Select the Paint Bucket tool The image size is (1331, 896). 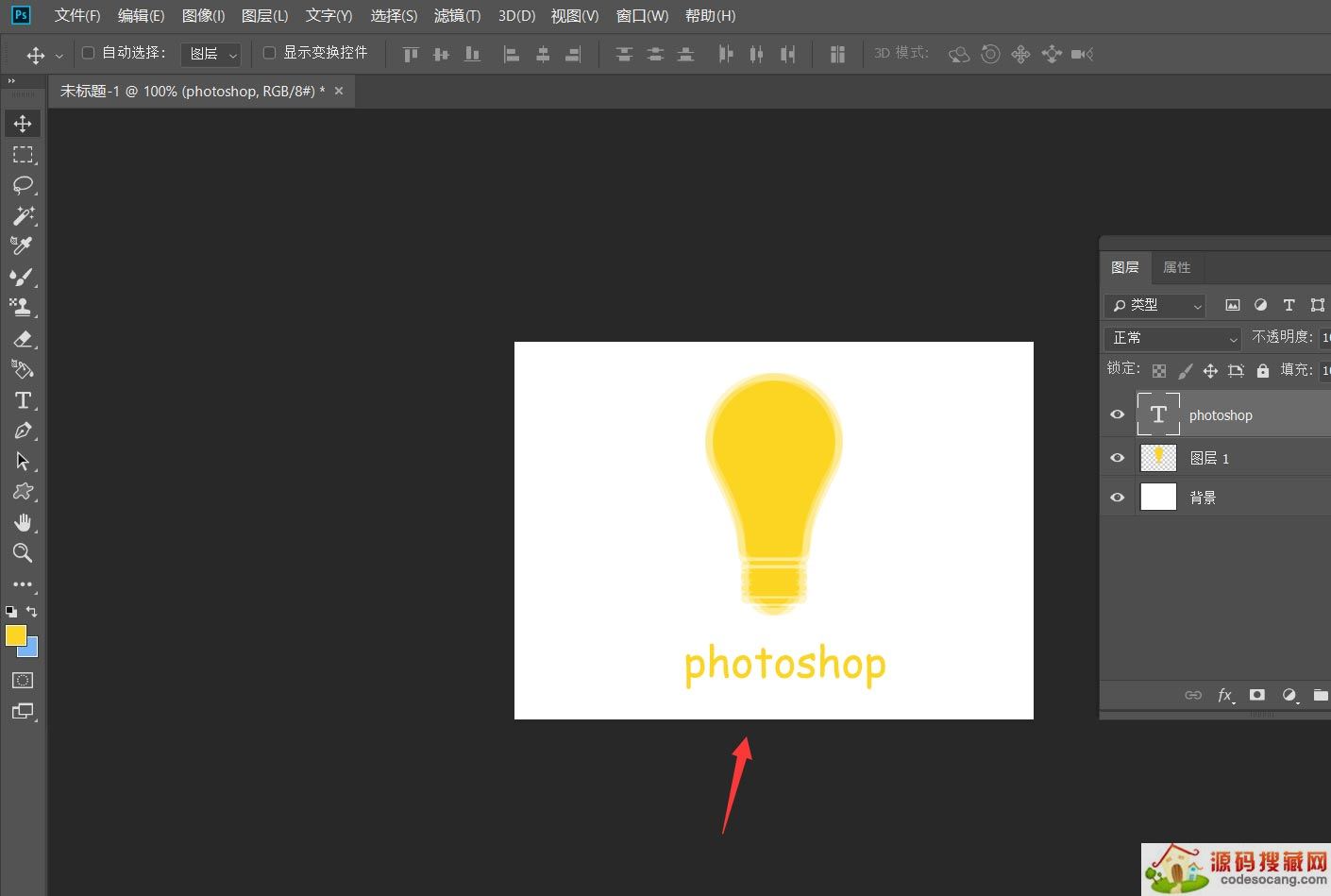[x=23, y=369]
